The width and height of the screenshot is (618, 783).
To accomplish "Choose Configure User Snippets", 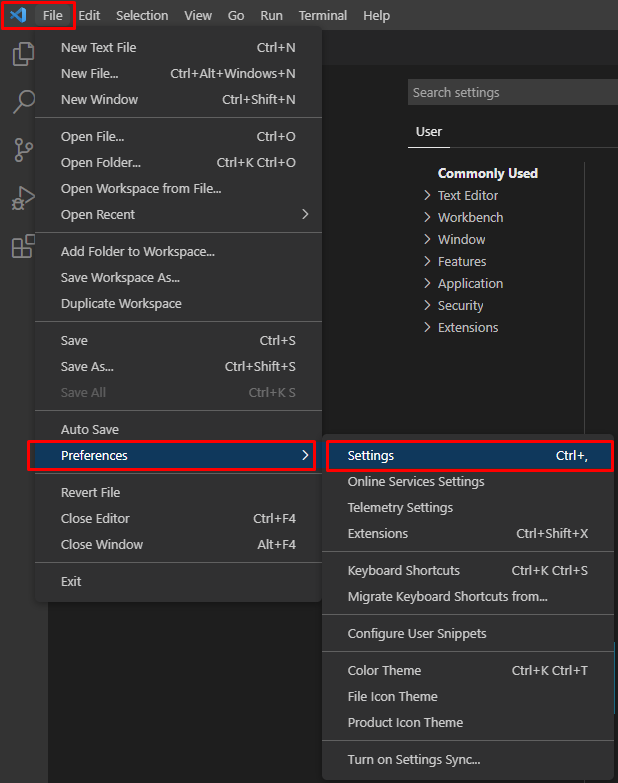I will pyautogui.click(x=468, y=633).
